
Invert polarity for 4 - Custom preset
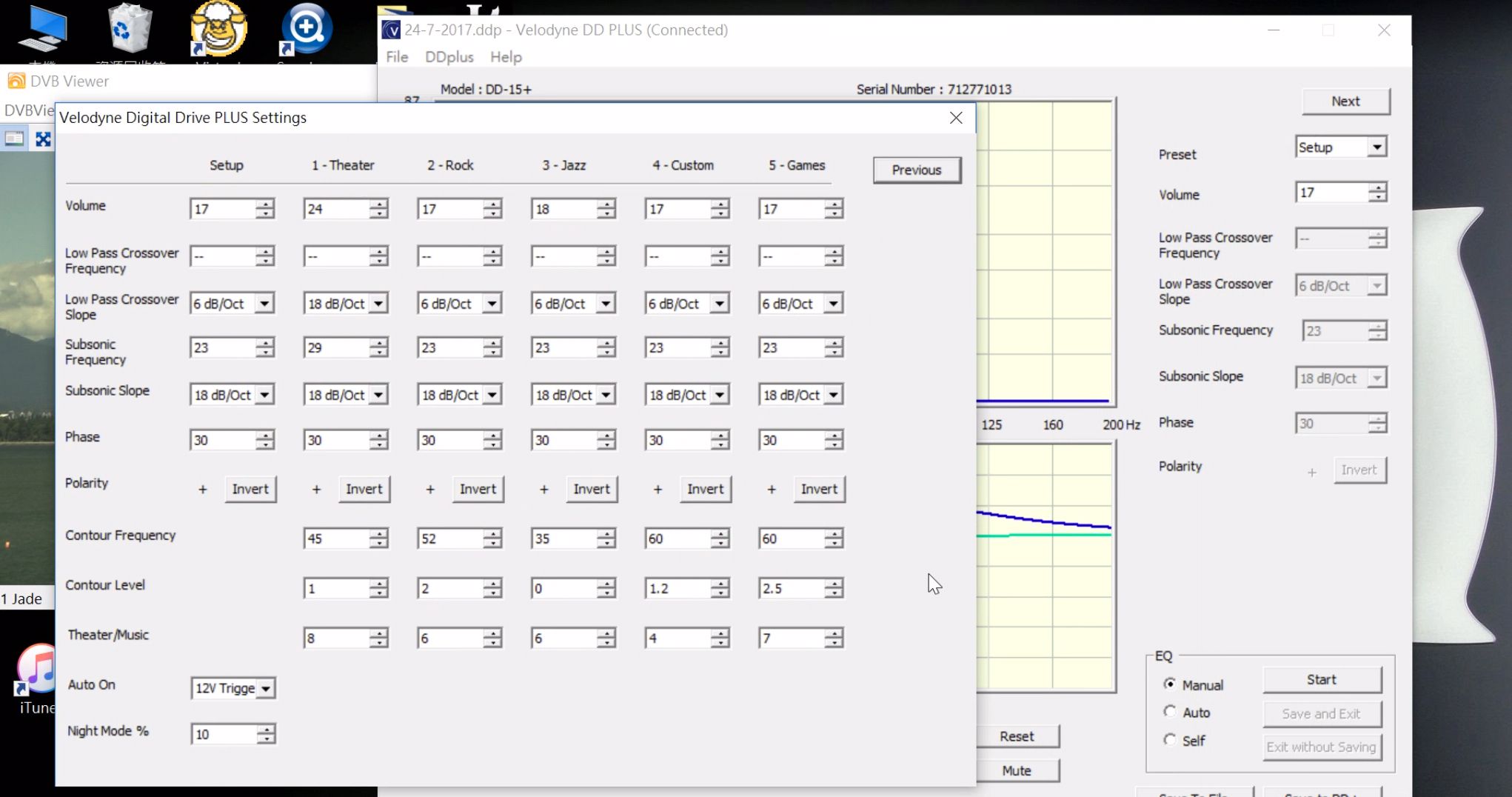tap(706, 489)
